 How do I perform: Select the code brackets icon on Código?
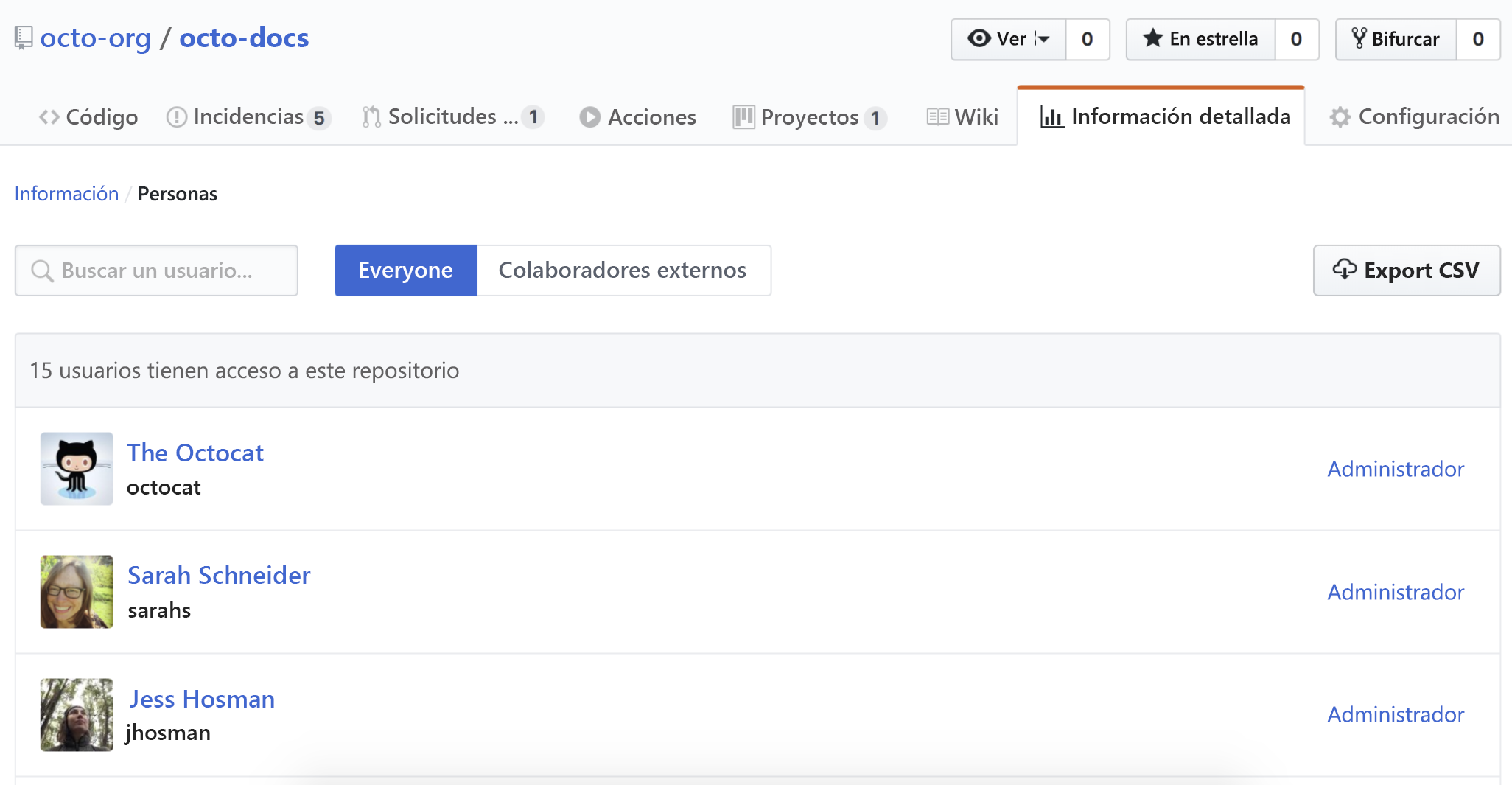(x=49, y=116)
